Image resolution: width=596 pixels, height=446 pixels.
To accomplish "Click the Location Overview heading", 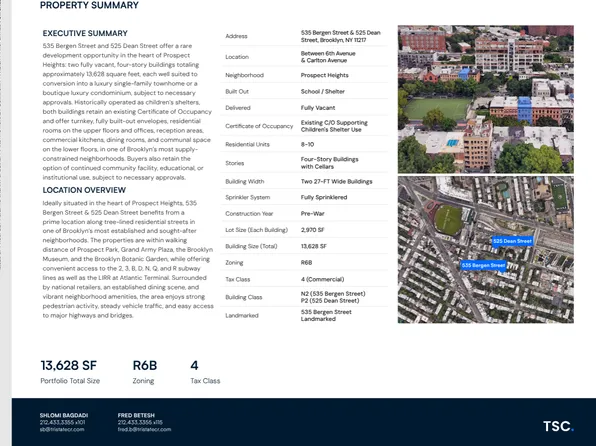I will 84,190.
